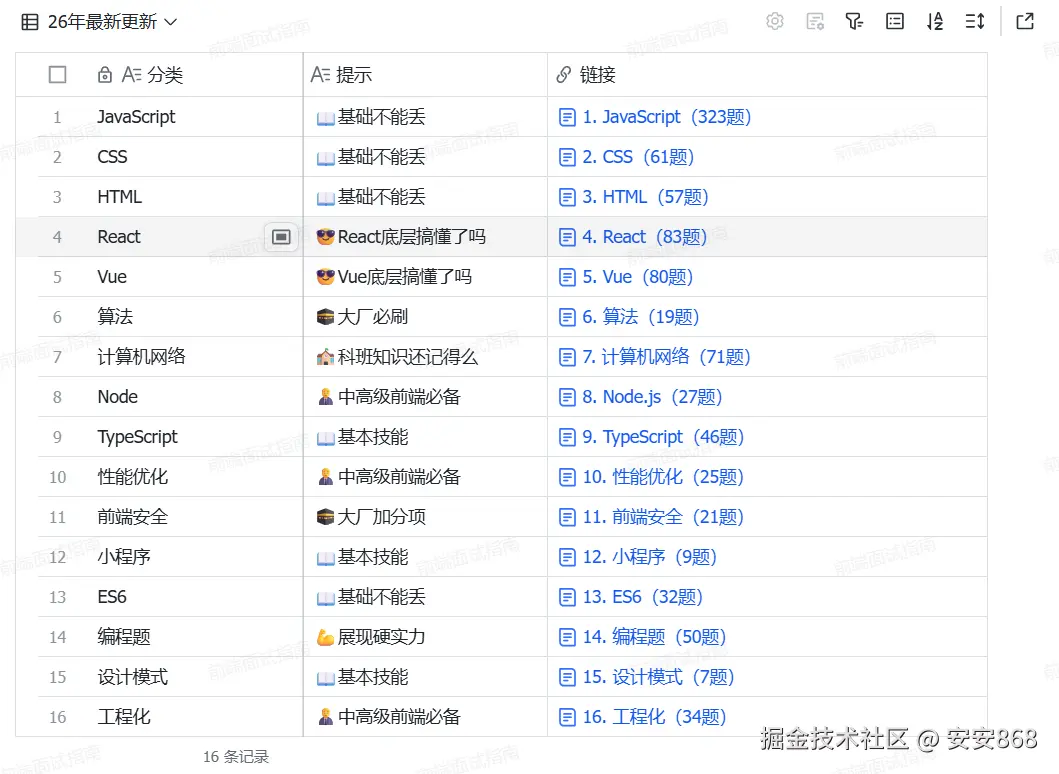Click the 链接 column header

pos(767,74)
